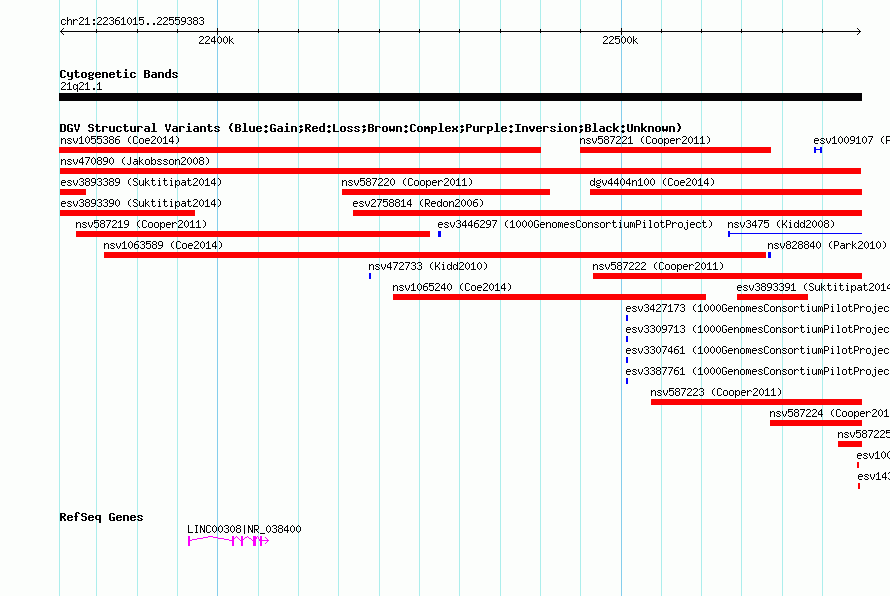Click the esv3307461 blue gain marker

(x=627, y=360)
